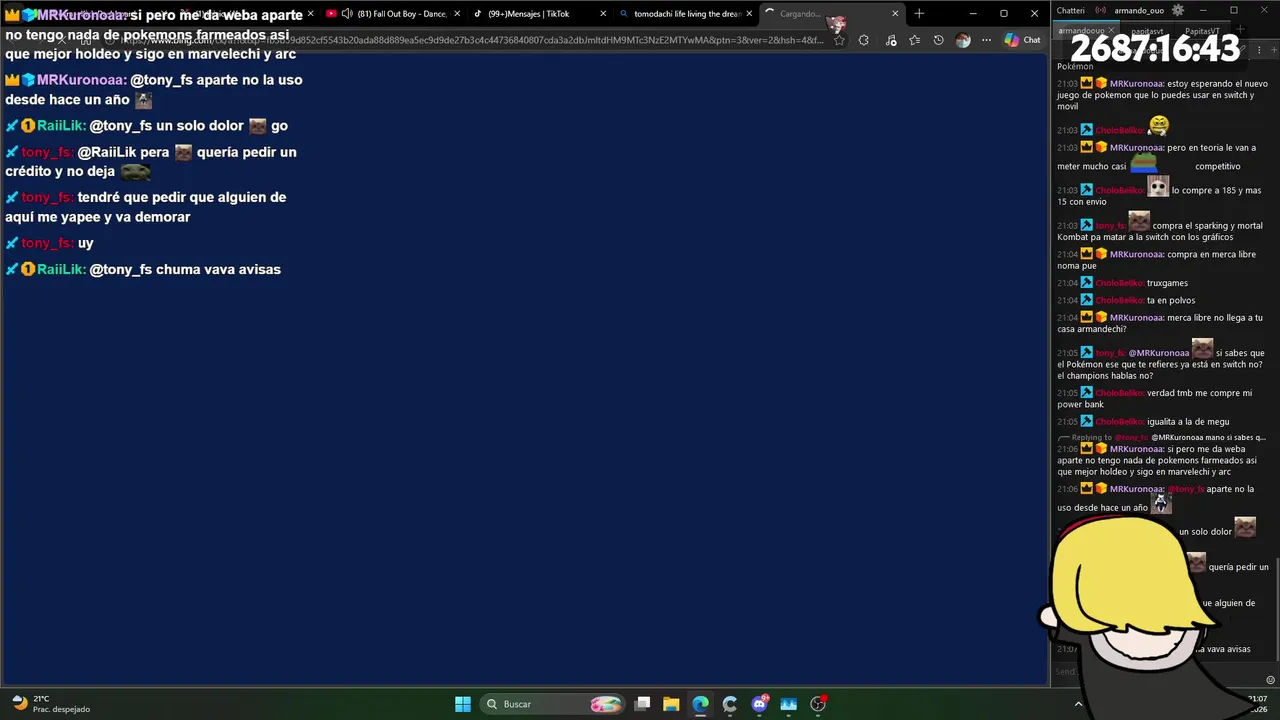
Task: Click the browser address bar URL
Action: [470, 41]
